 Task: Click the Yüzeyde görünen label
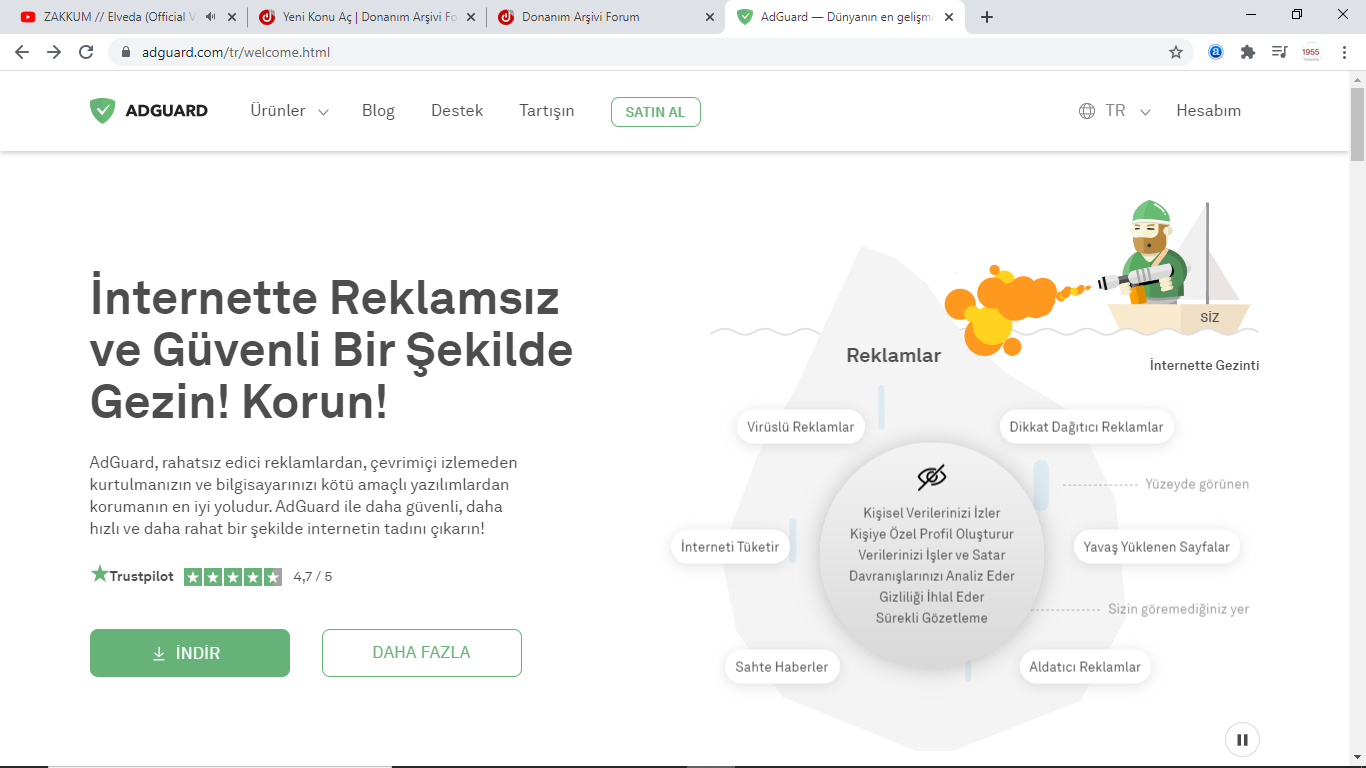1197,484
